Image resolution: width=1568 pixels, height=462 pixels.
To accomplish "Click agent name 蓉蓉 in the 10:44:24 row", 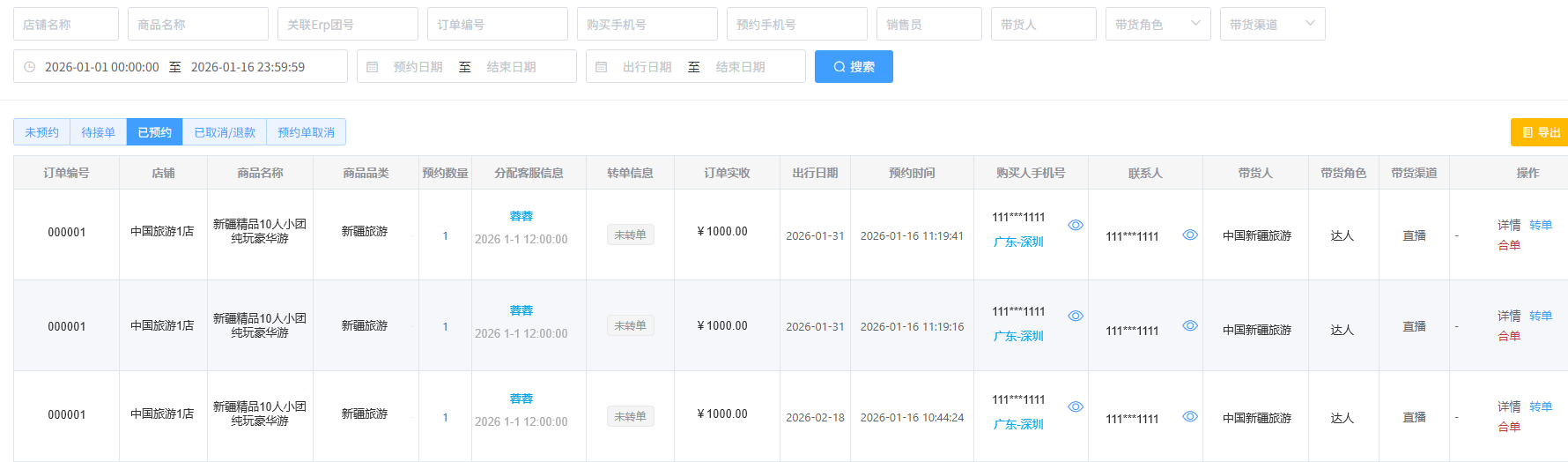I will [521, 399].
